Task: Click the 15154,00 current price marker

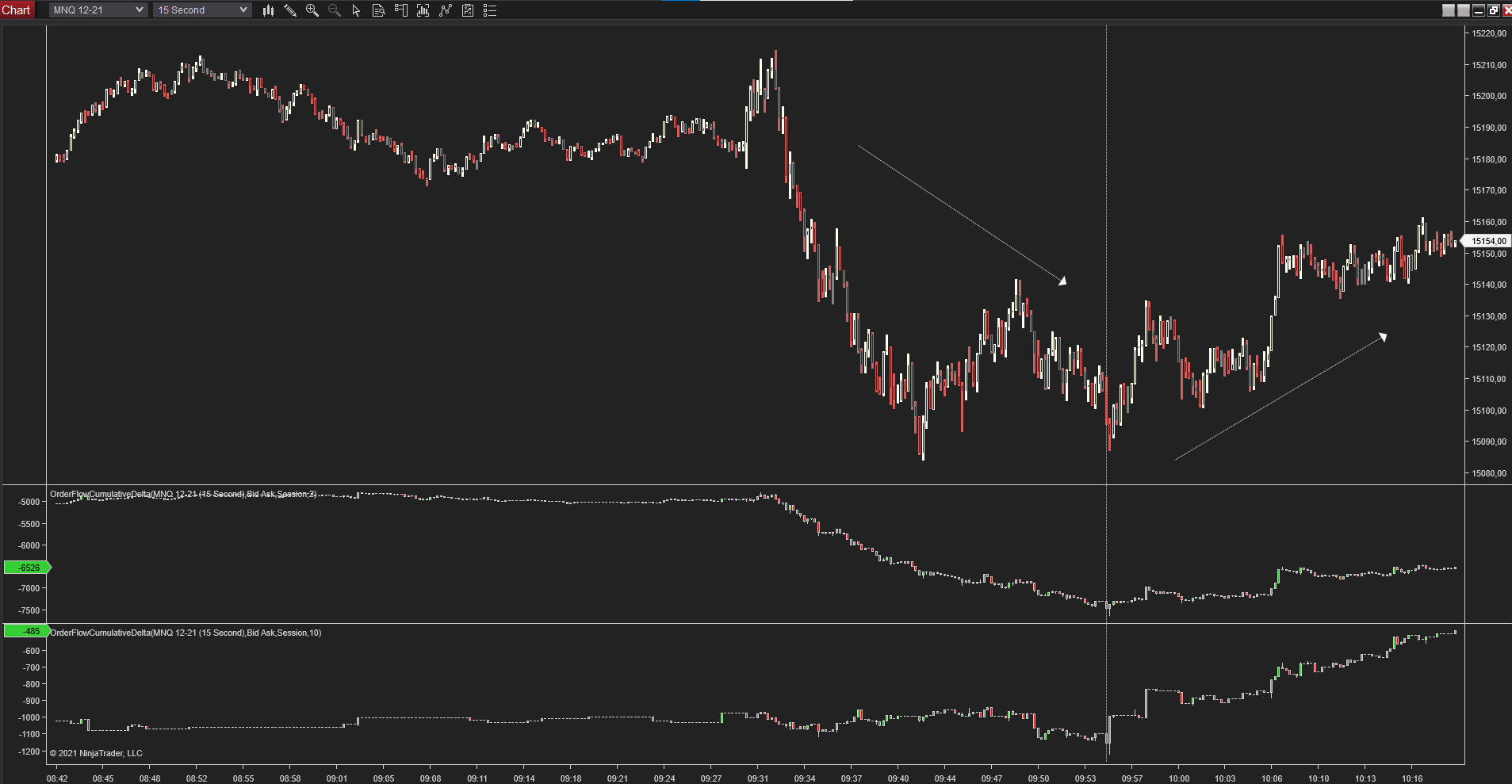Action: (1487, 241)
